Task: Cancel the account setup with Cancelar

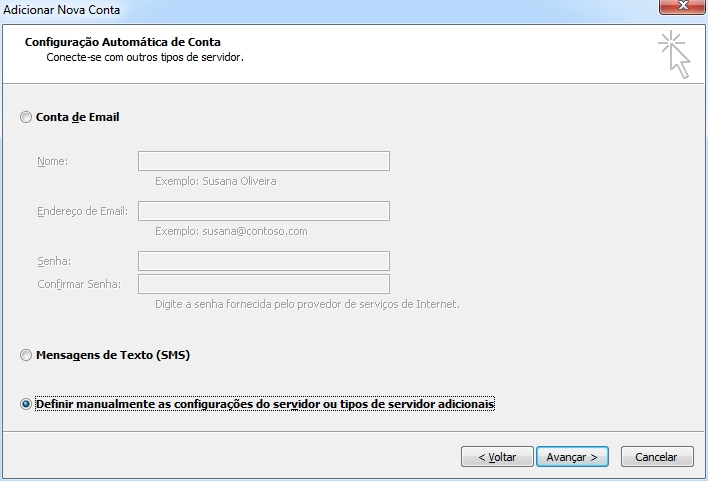Action: point(657,457)
